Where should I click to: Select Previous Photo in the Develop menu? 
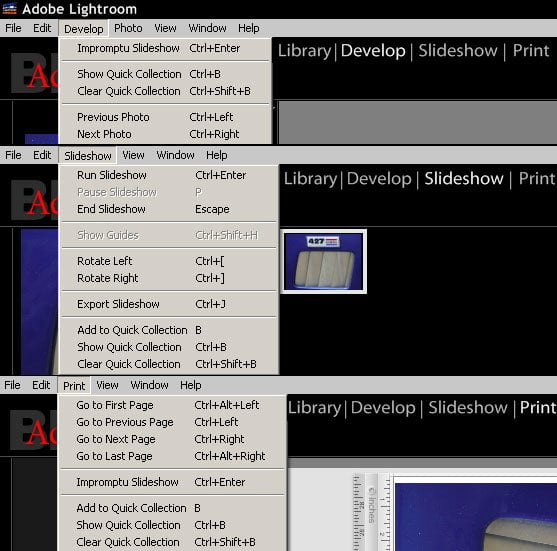click(x=165, y=117)
